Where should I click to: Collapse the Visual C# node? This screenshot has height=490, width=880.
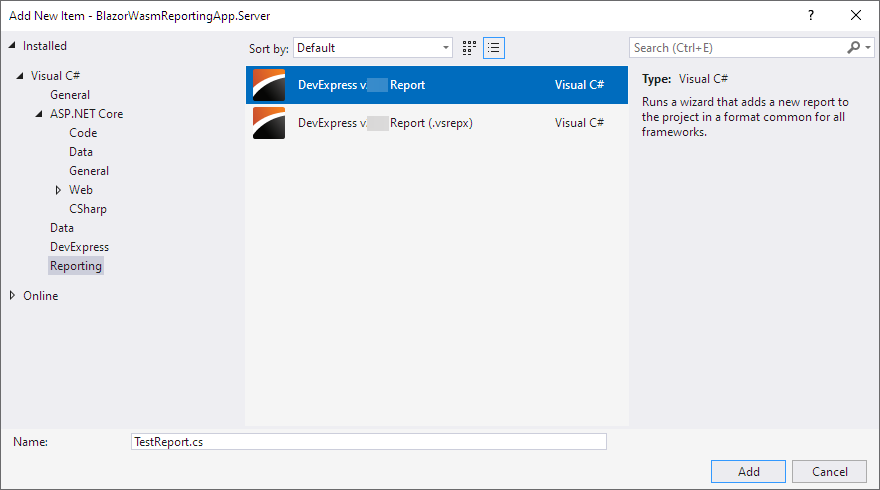coord(20,75)
